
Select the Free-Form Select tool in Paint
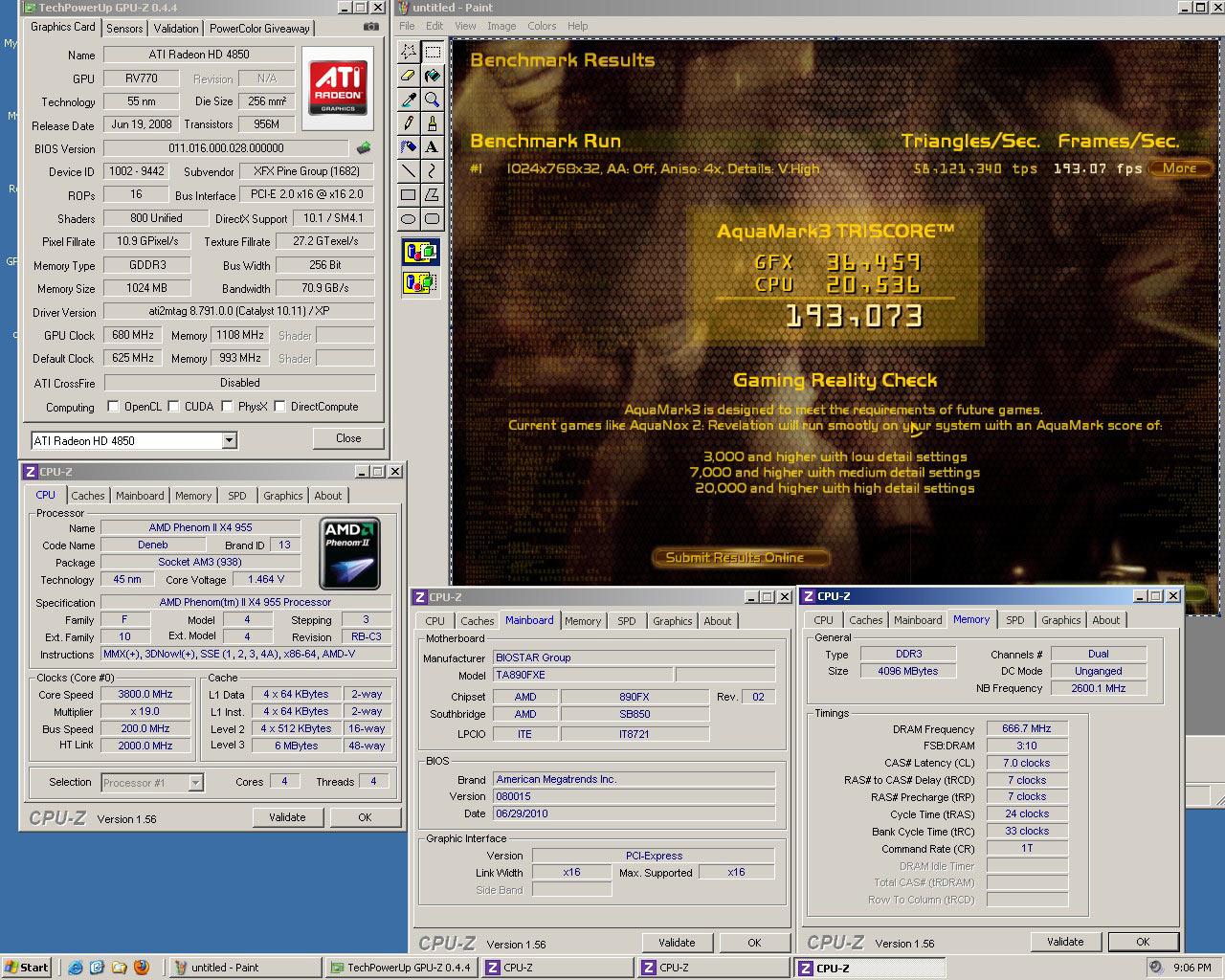coord(409,52)
